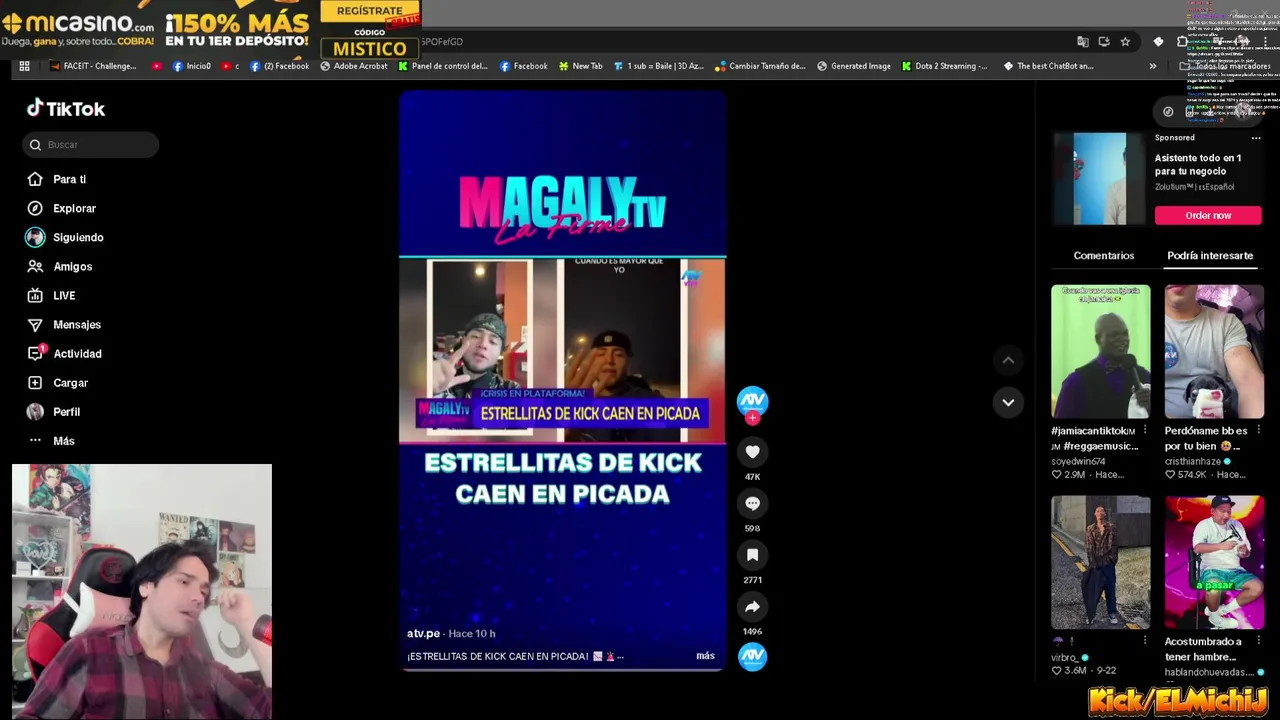The width and height of the screenshot is (1280, 720).
Task: Click the Amigos people icon
Action: (x=35, y=266)
